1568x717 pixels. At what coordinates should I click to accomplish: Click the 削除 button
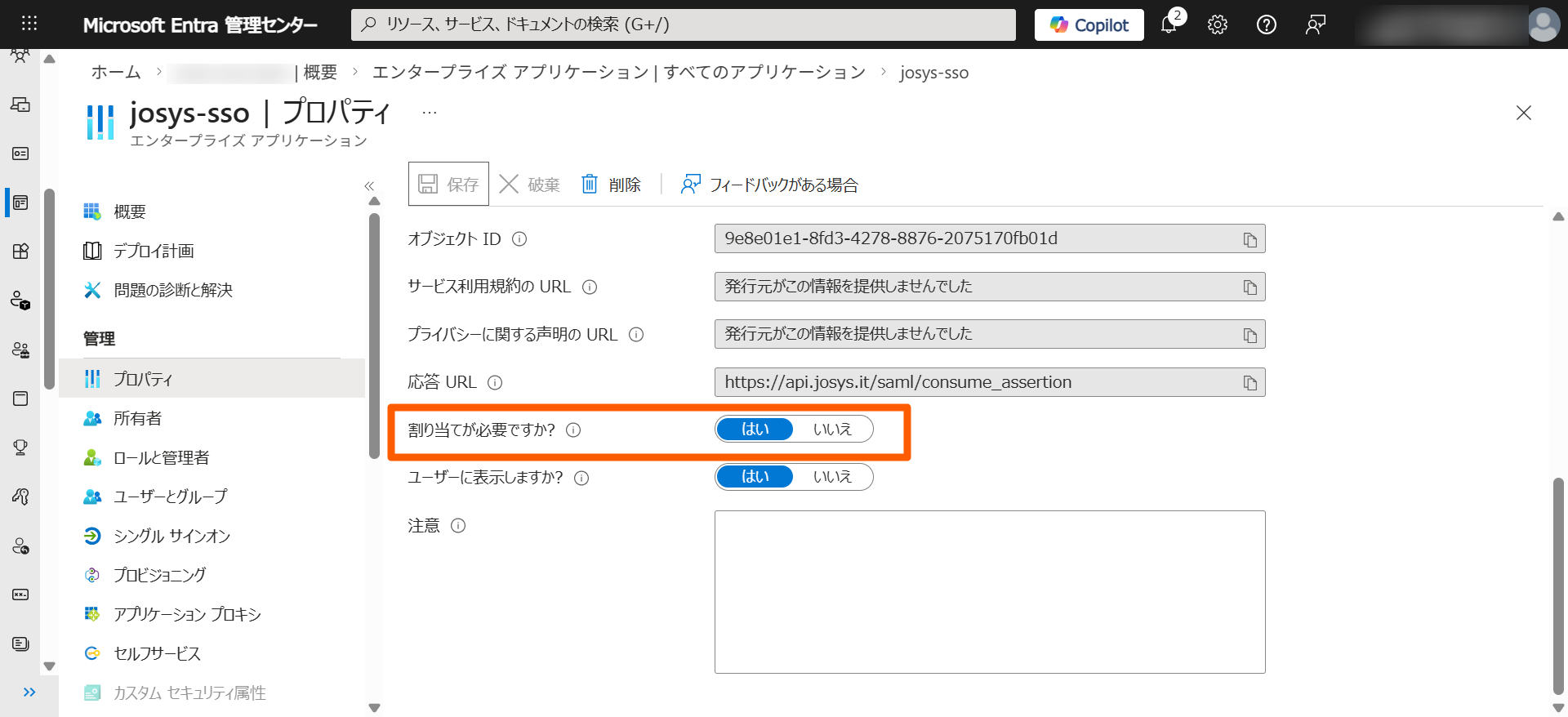(x=612, y=185)
